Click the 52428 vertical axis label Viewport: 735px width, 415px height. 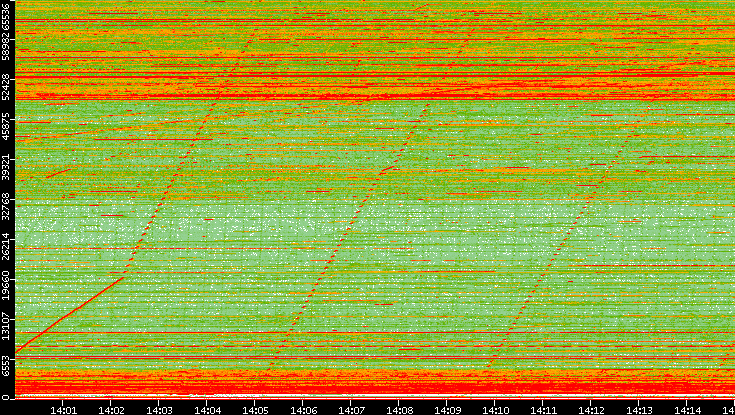coord(5,86)
